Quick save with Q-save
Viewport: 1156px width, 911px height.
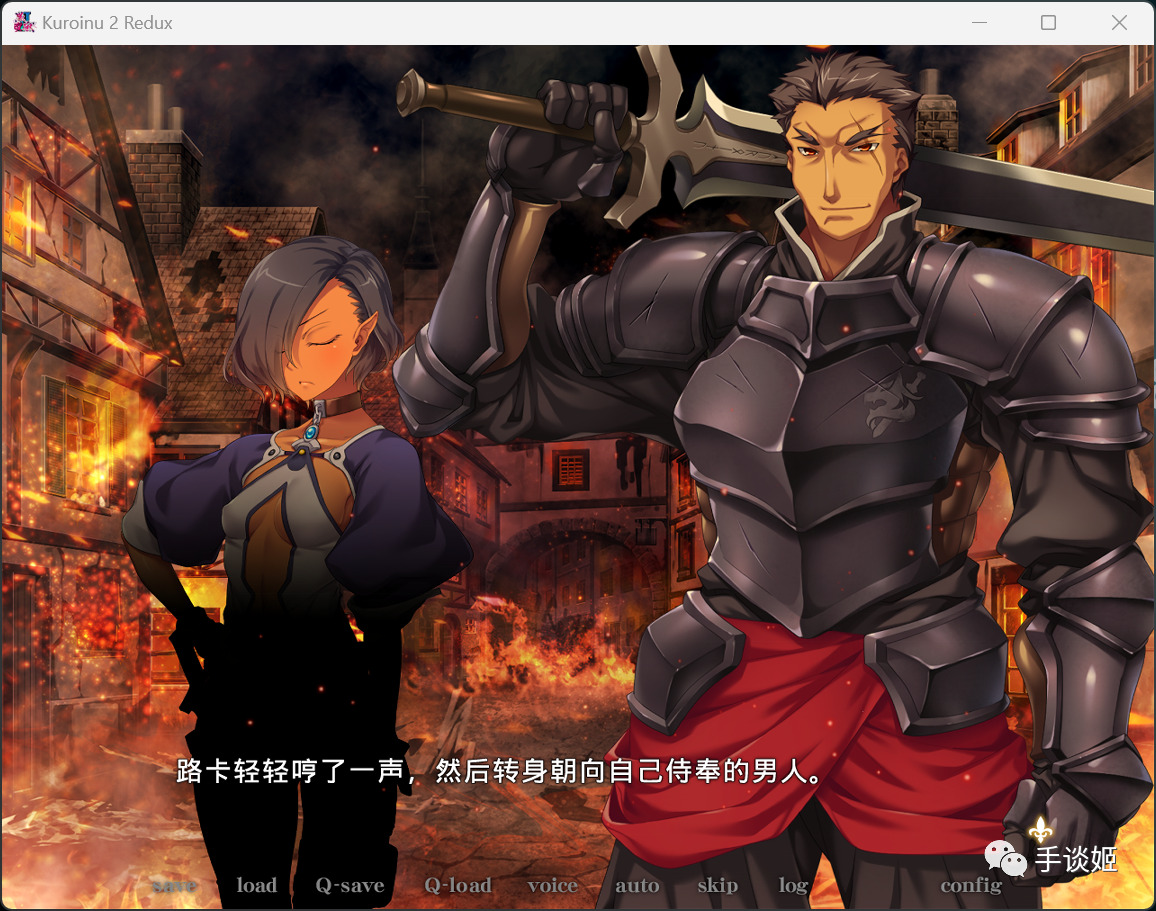click(349, 885)
